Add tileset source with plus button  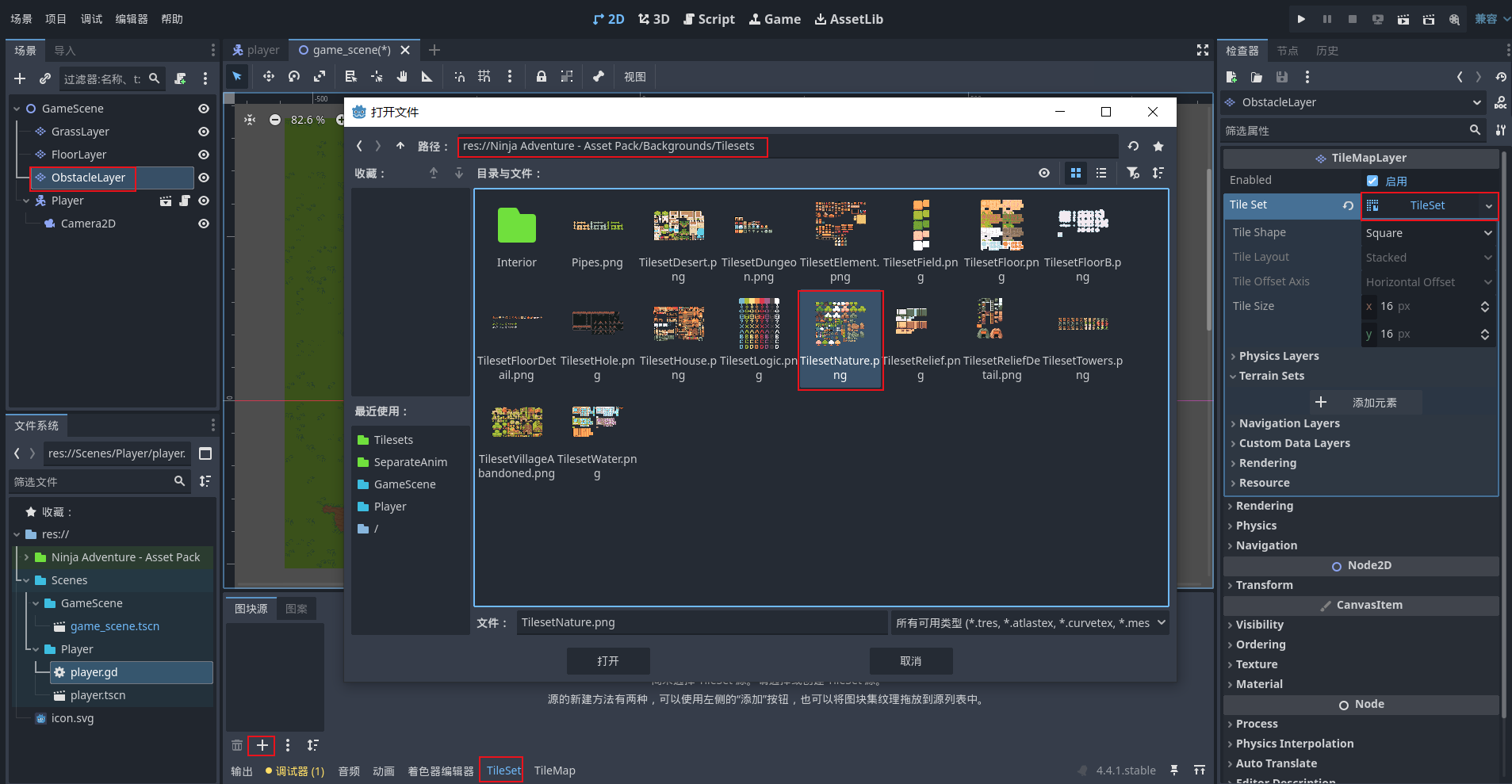(262, 745)
